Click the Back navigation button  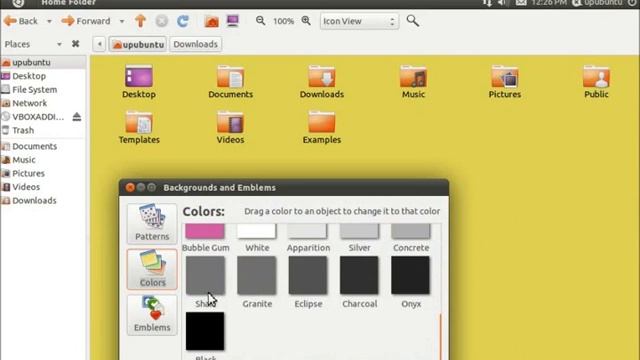(21, 21)
